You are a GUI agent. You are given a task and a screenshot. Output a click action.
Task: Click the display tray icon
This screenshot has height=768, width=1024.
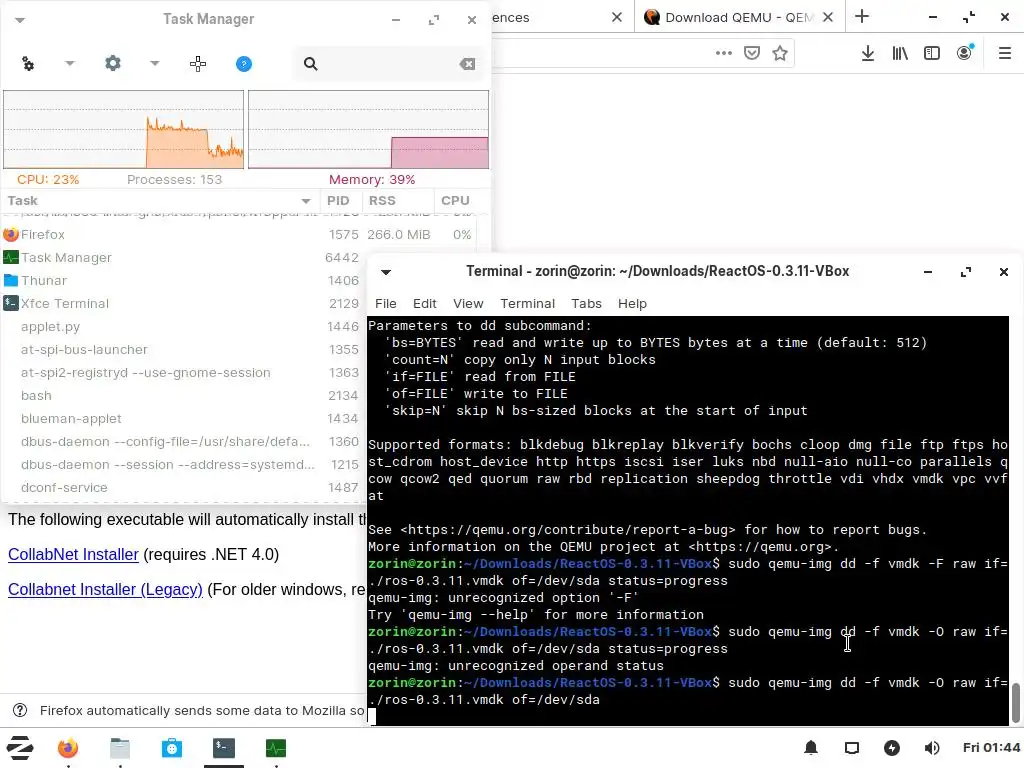pyautogui.click(x=852, y=748)
